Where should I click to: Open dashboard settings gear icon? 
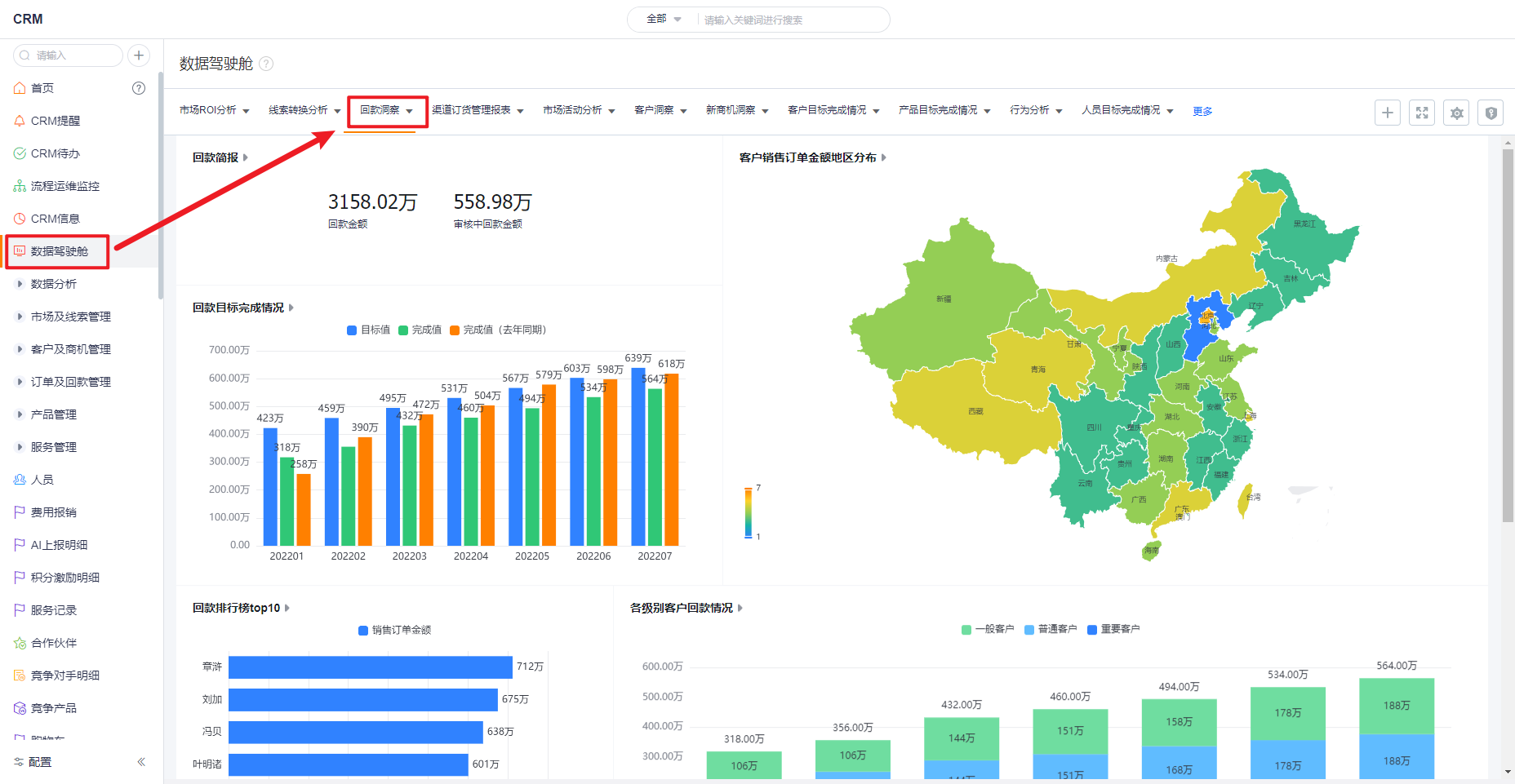tap(1457, 113)
